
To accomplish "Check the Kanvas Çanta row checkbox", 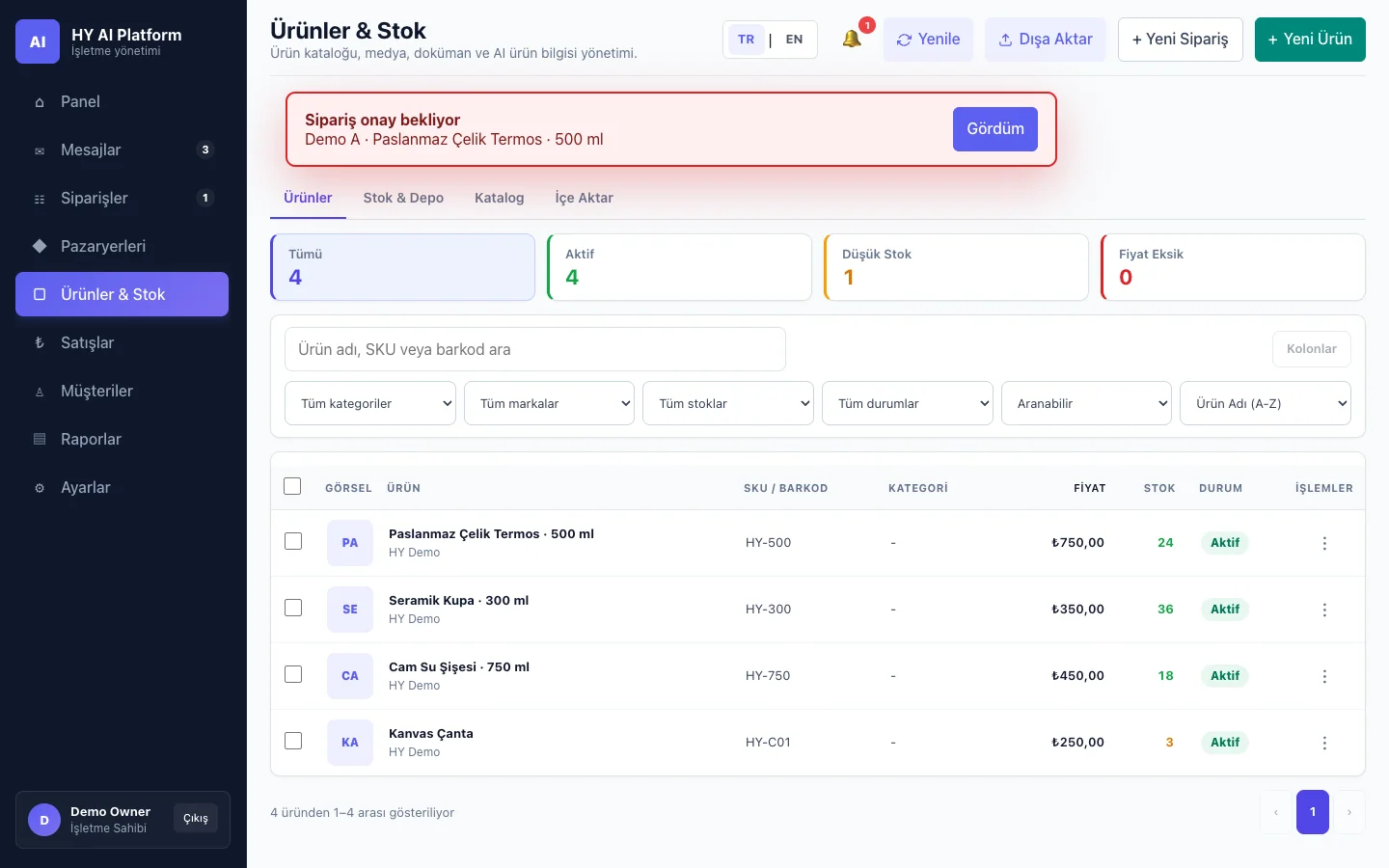I will click(x=293, y=741).
